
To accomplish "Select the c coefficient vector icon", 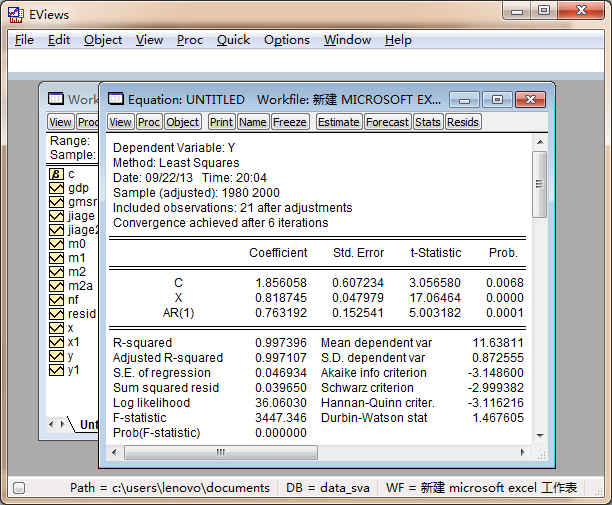I will coord(56,174).
